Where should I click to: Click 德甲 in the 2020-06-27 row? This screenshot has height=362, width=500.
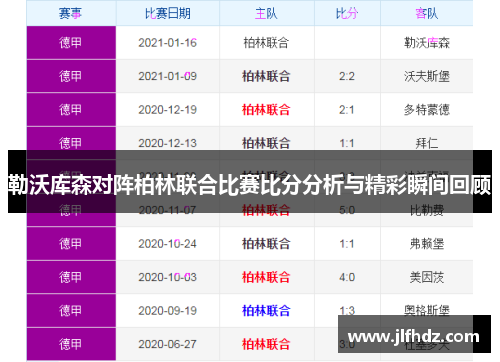[70, 344]
